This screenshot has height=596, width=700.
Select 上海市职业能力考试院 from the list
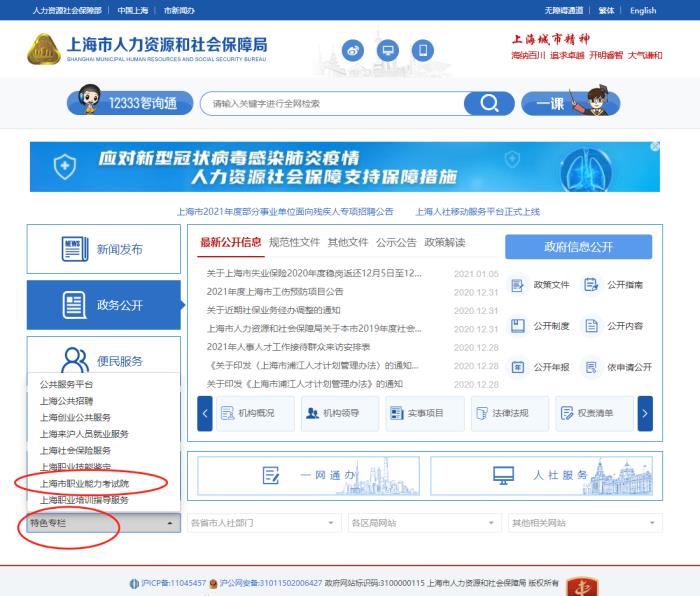(x=85, y=483)
